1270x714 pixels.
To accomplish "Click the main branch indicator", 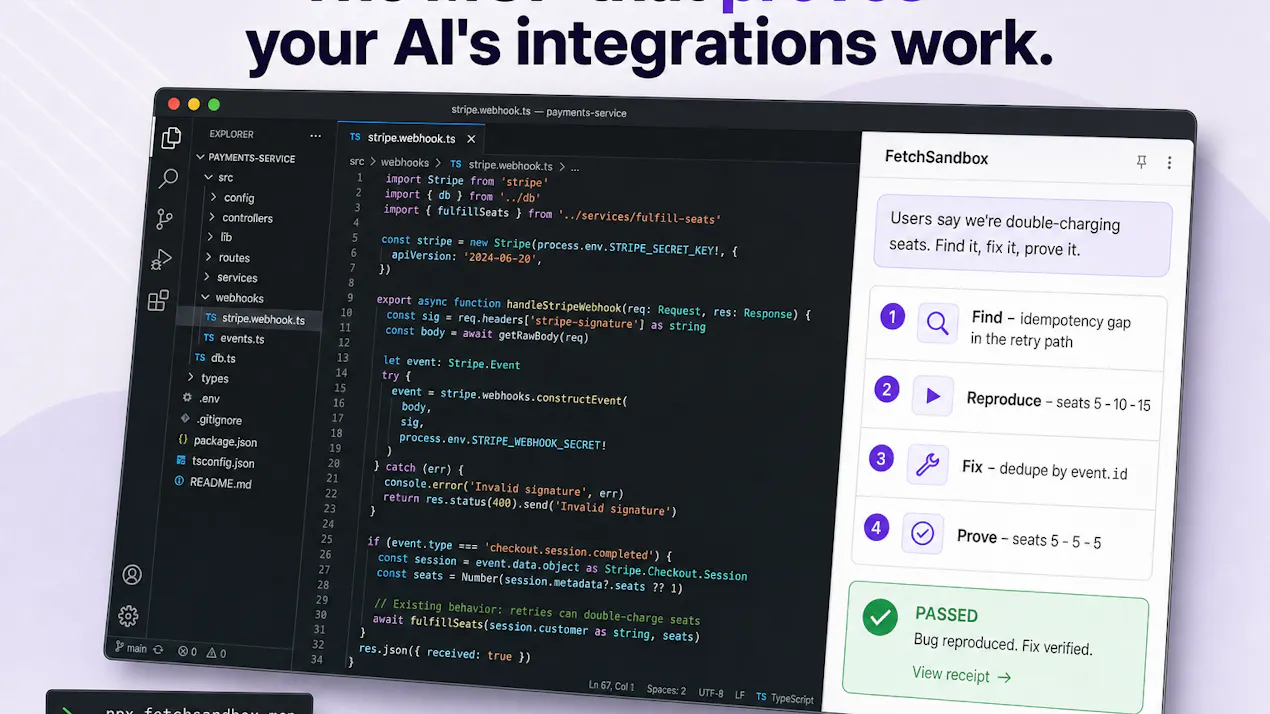I will coord(130,648).
